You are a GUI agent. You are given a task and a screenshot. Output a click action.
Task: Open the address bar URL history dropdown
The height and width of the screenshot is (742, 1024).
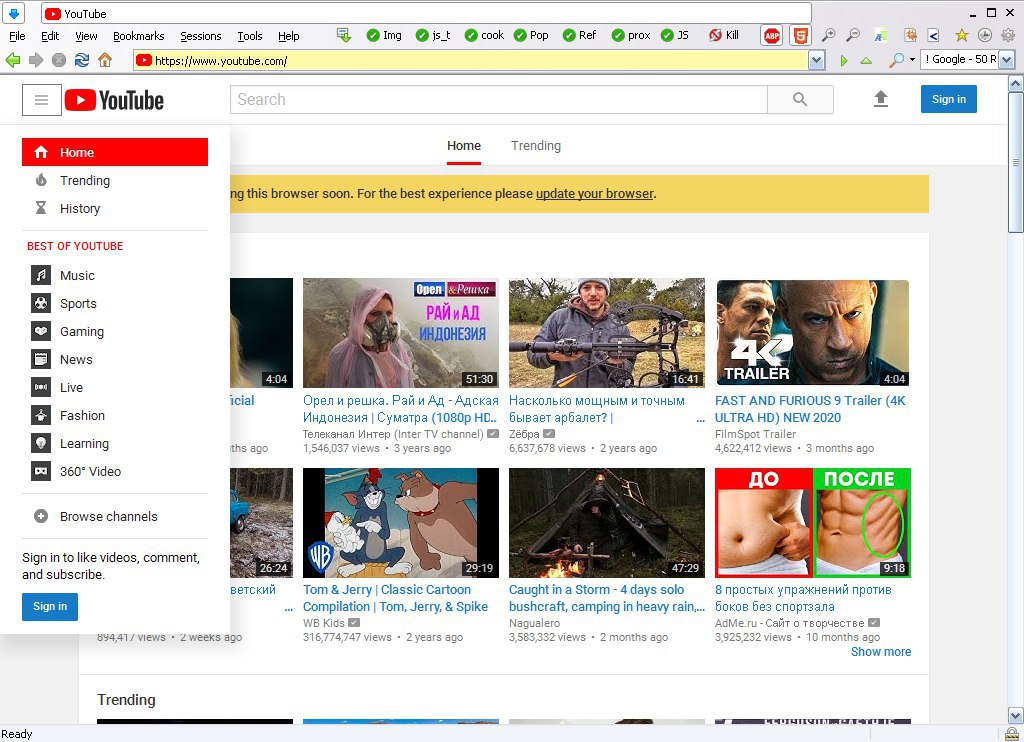(x=816, y=61)
